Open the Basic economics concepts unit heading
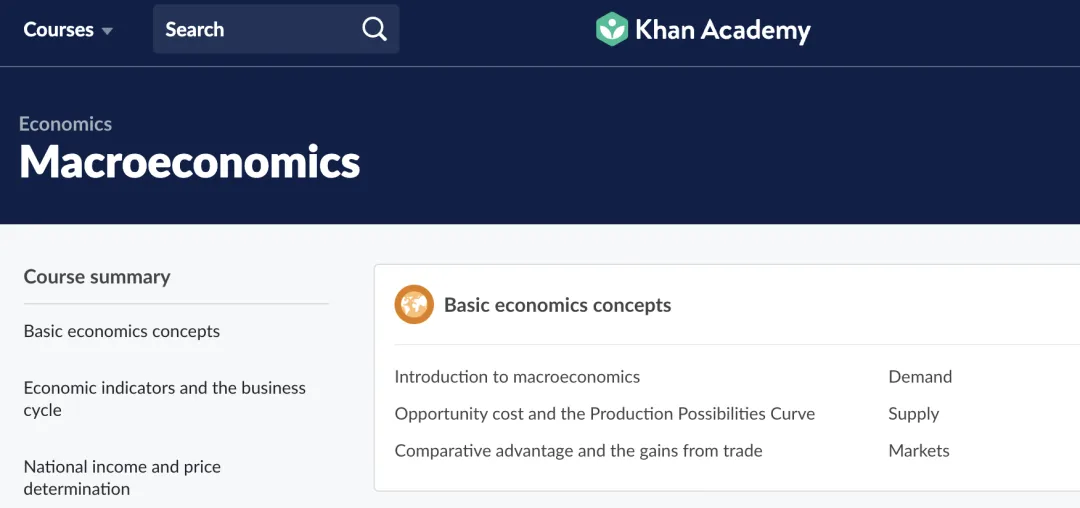1080x508 pixels. coord(557,305)
